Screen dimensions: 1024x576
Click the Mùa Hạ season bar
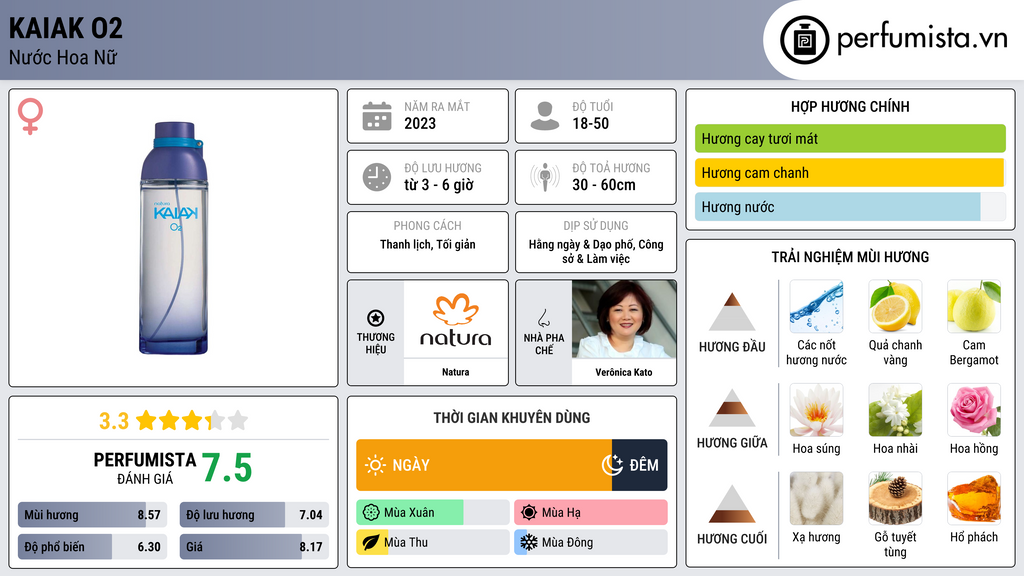click(x=590, y=512)
